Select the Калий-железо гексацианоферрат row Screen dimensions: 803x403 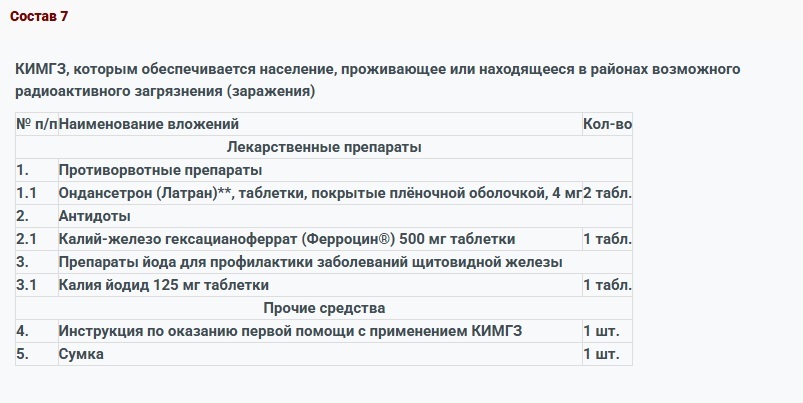pyautogui.click(x=324, y=239)
